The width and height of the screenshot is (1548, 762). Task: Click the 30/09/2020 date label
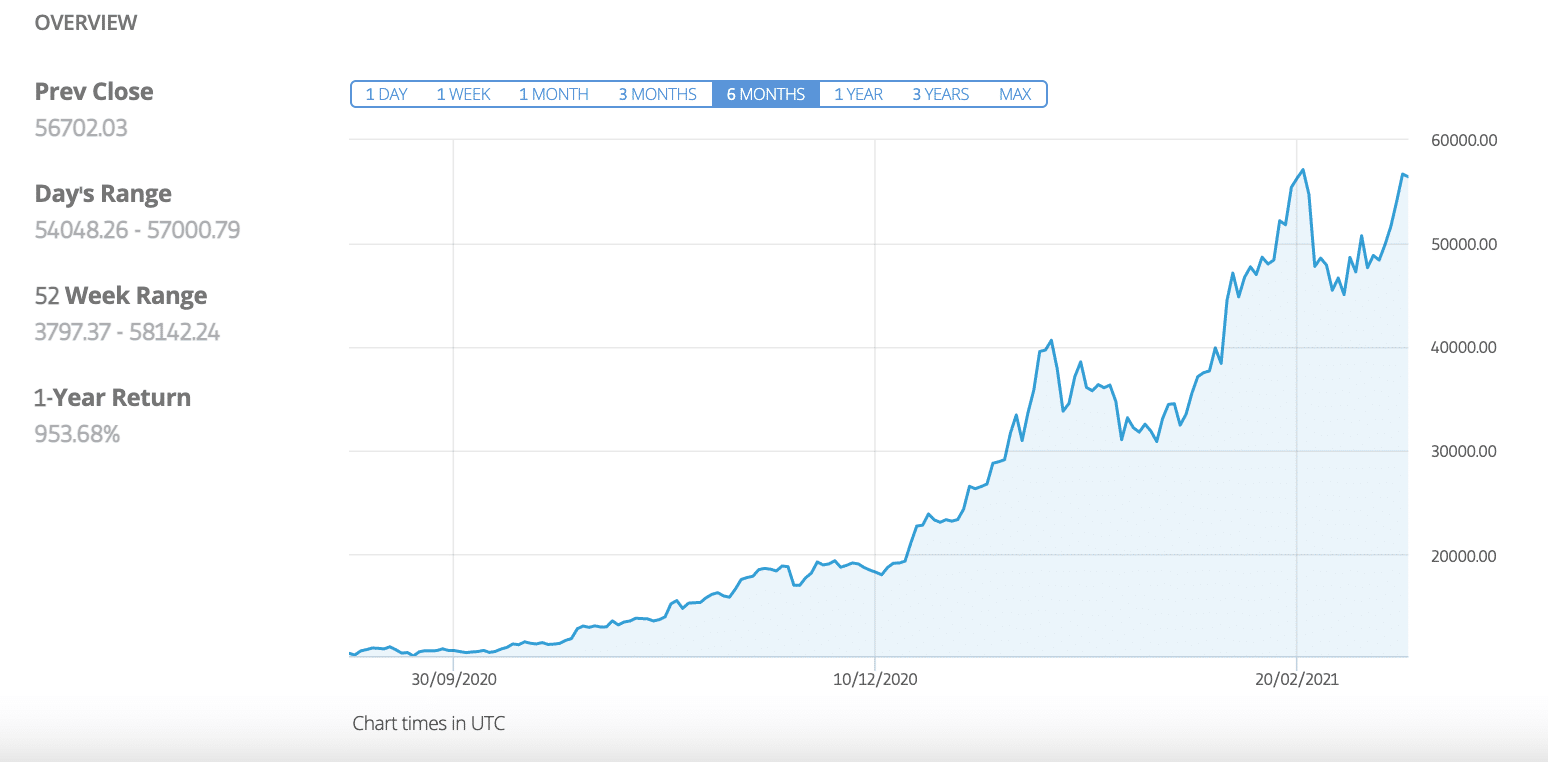coord(453,679)
